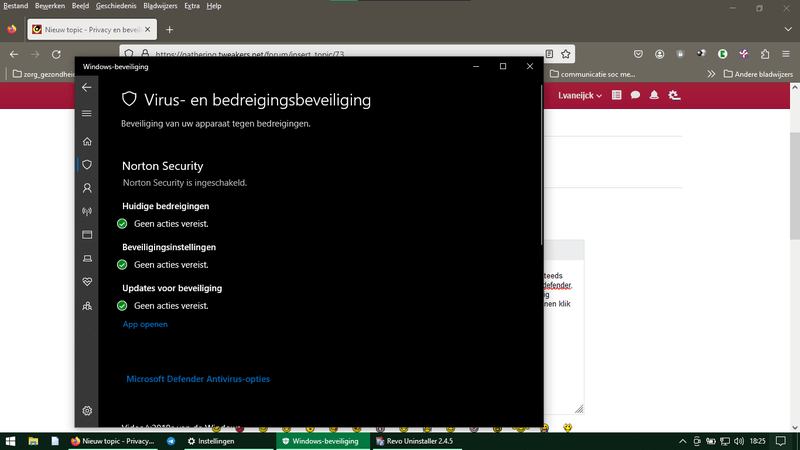The height and width of the screenshot is (450, 800).
Task: Open the Bestand menu
Action: point(16,6)
